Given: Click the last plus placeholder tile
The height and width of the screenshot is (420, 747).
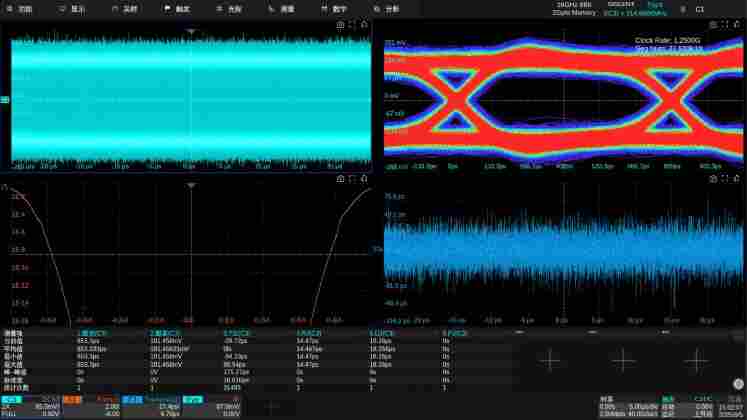Looking at the screenshot, I should tap(698, 359).
